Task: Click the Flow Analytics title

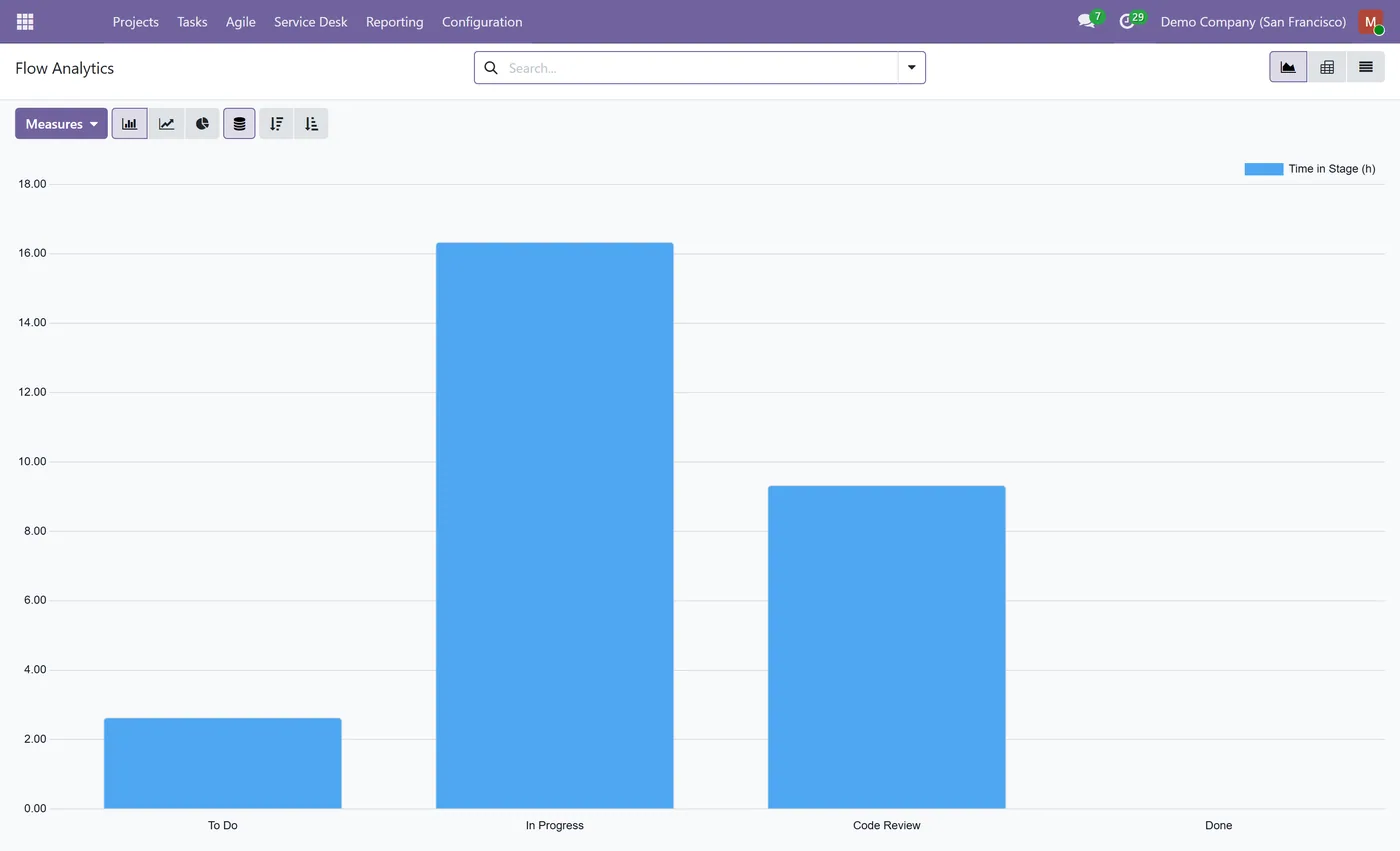Action: [x=64, y=68]
